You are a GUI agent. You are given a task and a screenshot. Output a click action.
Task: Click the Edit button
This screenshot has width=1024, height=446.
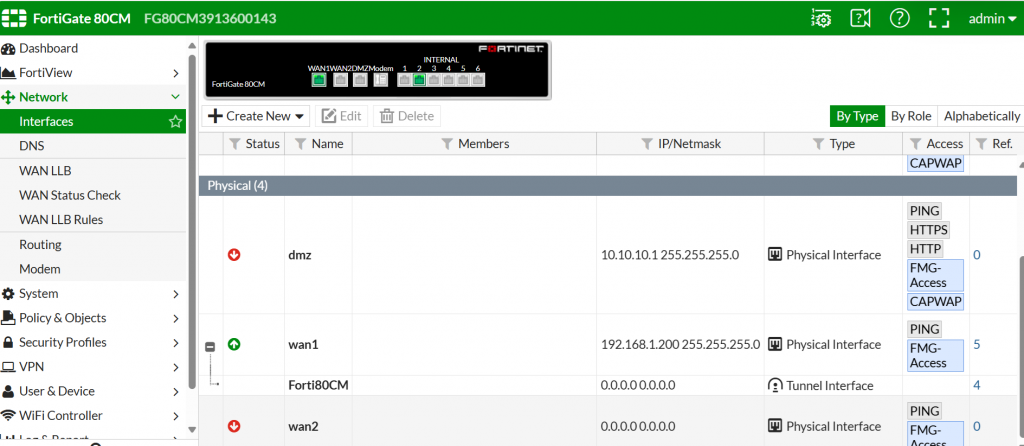point(342,116)
